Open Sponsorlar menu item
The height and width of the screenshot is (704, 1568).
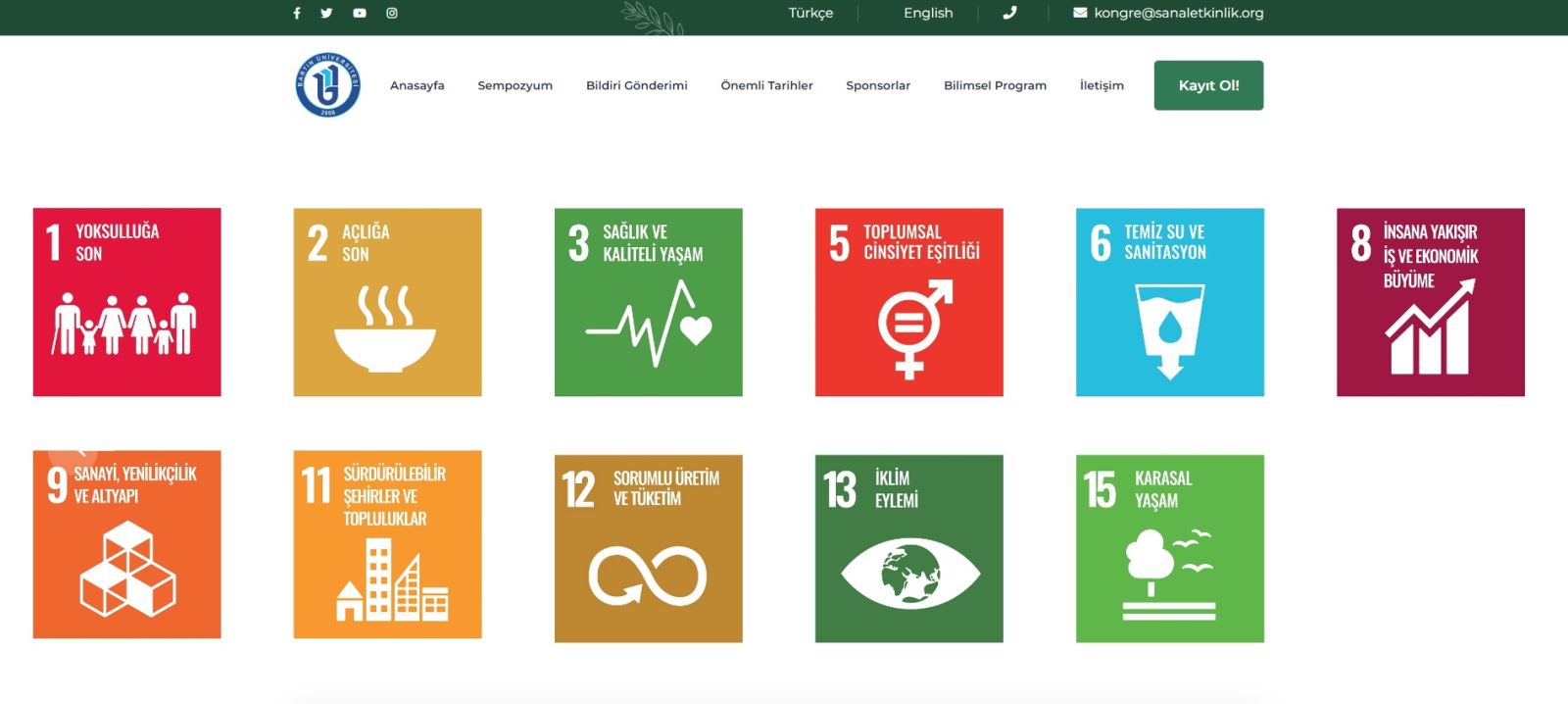878,85
